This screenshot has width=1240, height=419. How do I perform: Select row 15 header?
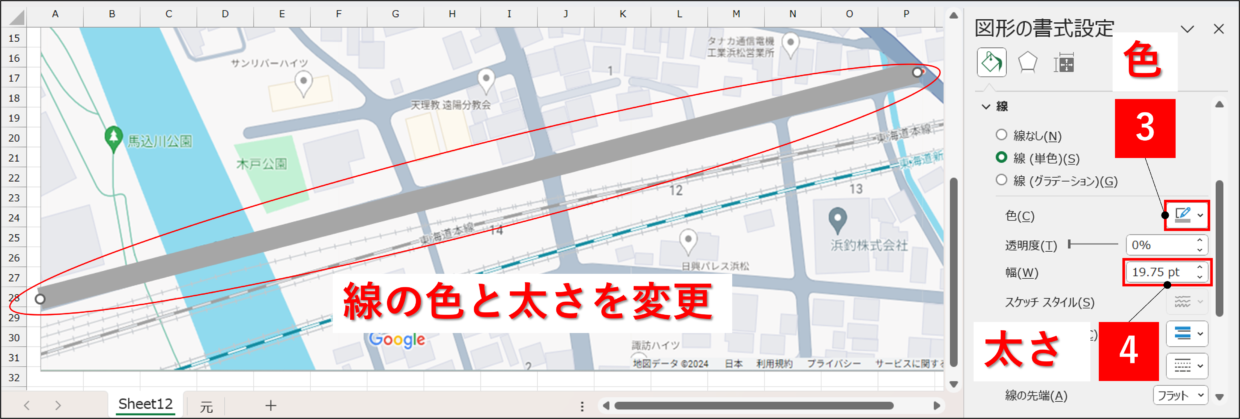pos(14,37)
